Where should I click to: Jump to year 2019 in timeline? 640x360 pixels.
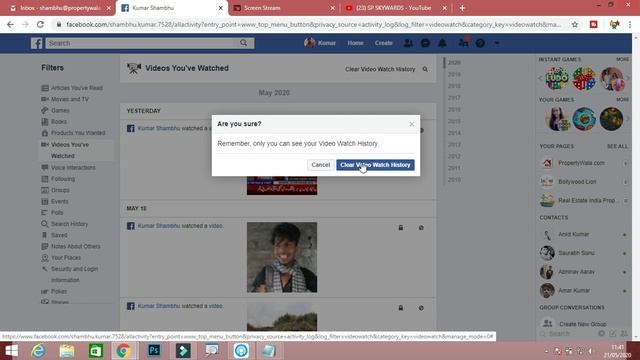(x=454, y=74)
